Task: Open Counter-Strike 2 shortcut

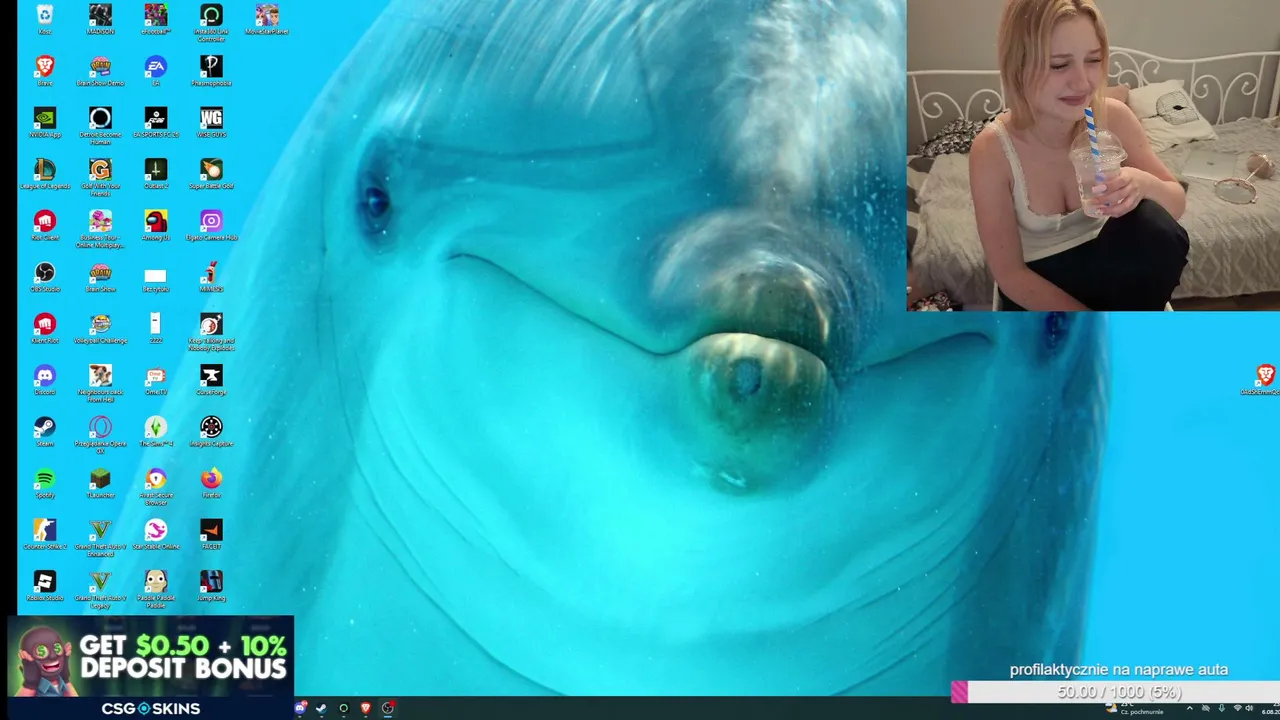Action: [44, 534]
